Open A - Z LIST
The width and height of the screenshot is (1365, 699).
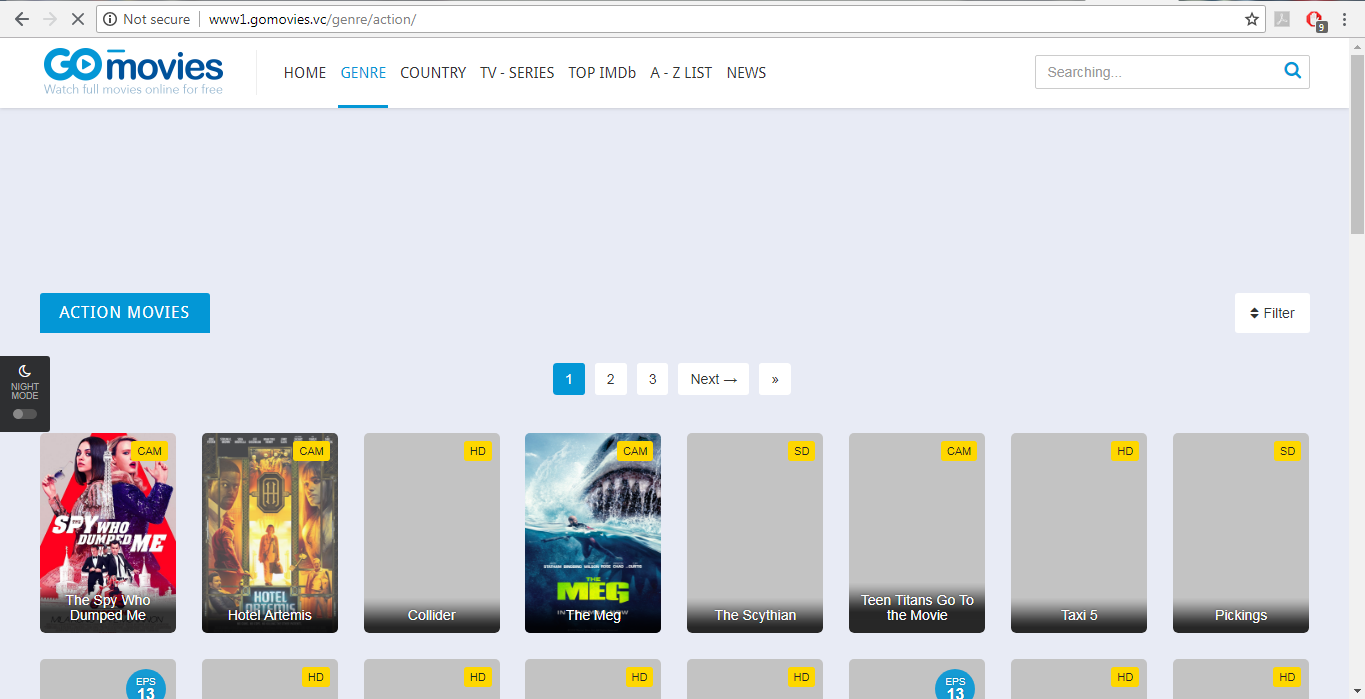(681, 72)
